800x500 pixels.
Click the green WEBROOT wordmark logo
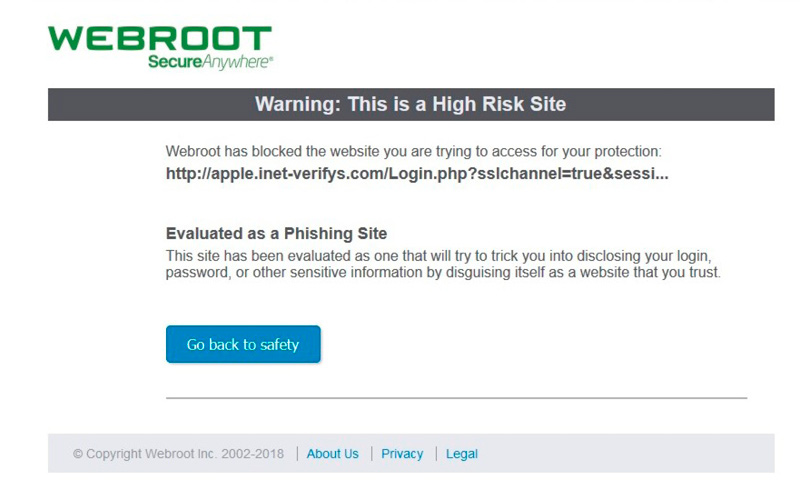[160, 39]
